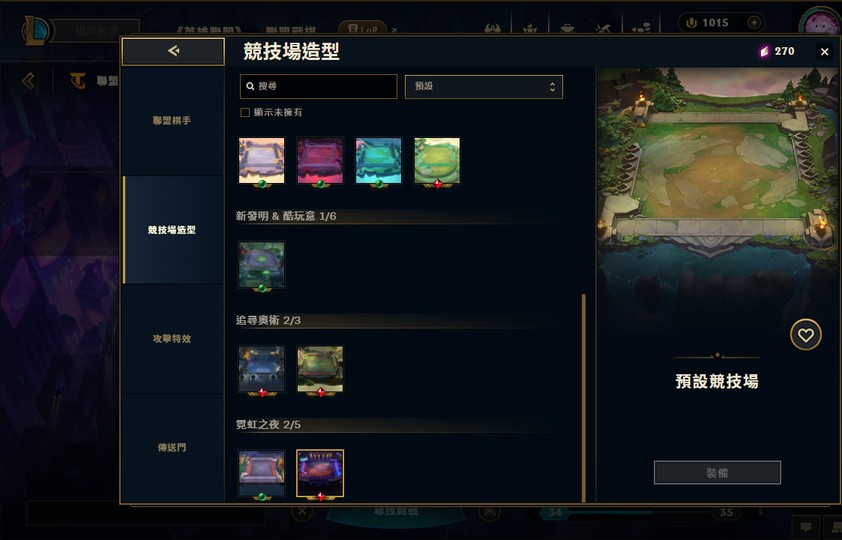Click the purple currency icon showing 270
The height and width of the screenshot is (540, 842).
pyautogui.click(x=764, y=52)
